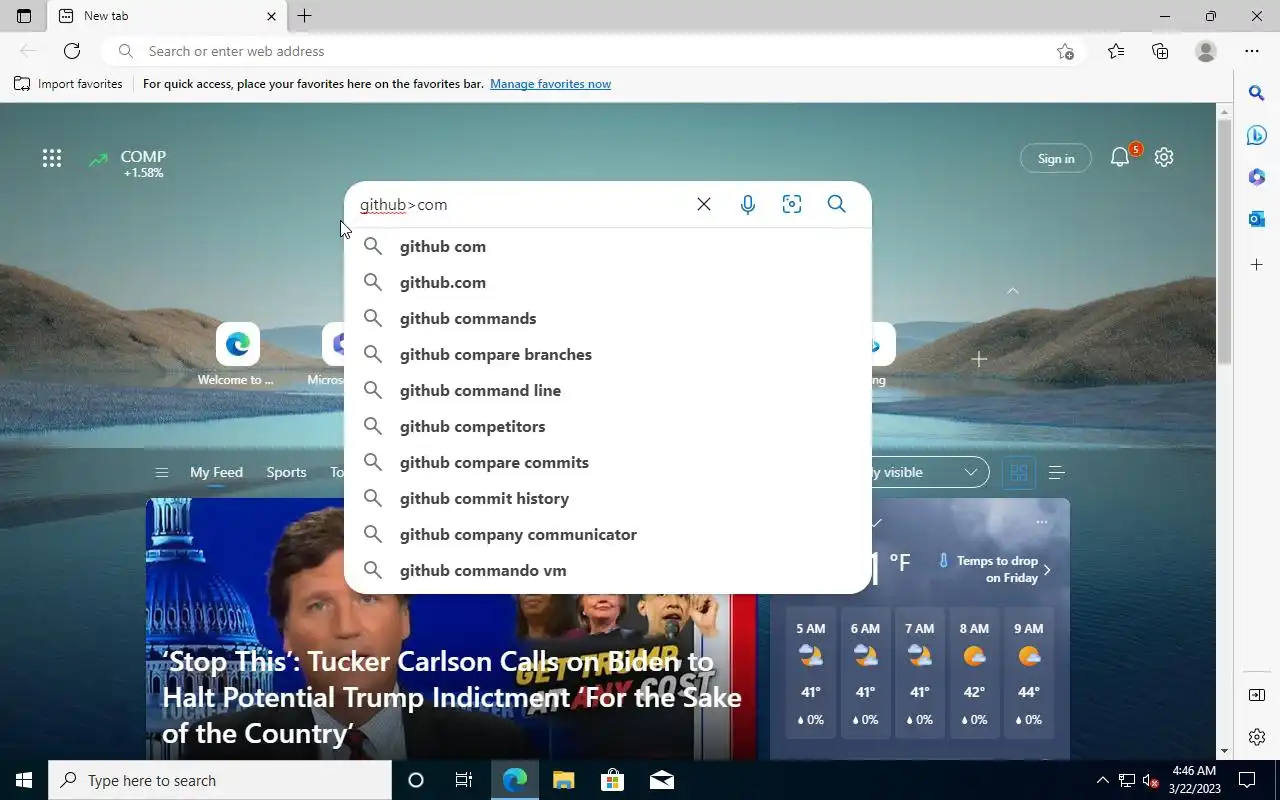This screenshot has height=800, width=1280.
Task: Choose suggestion 'github company communicator'
Action: (x=608, y=534)
